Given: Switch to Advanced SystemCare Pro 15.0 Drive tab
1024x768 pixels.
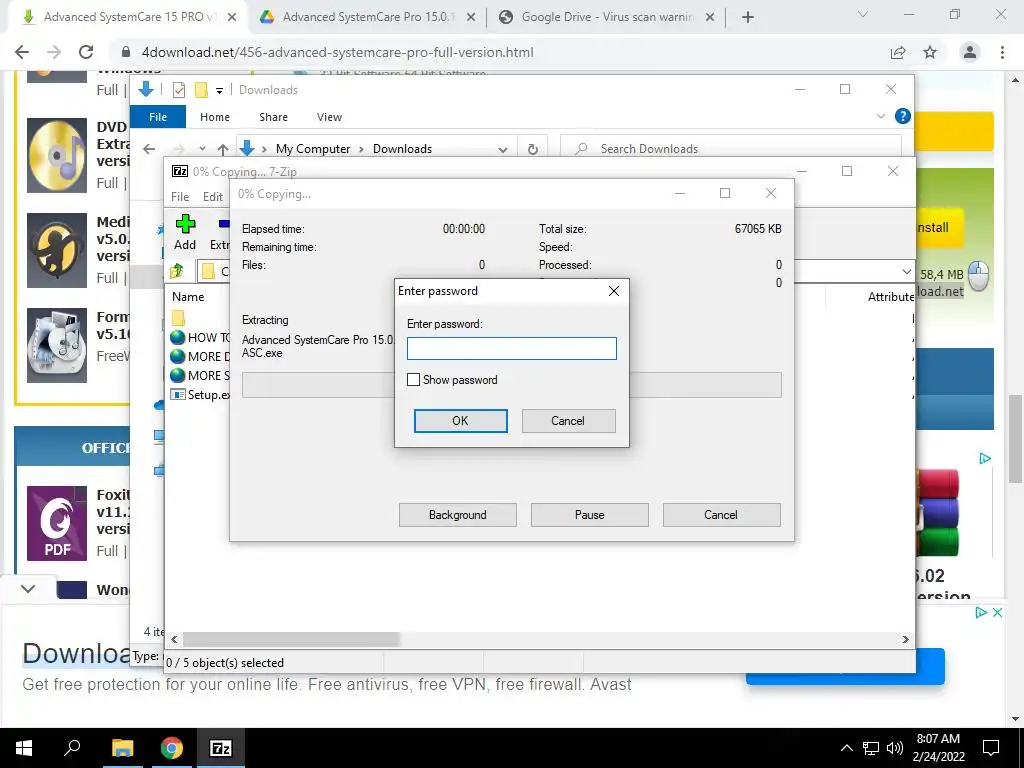Looking at the screenshot, I should (x=366, y=17).
